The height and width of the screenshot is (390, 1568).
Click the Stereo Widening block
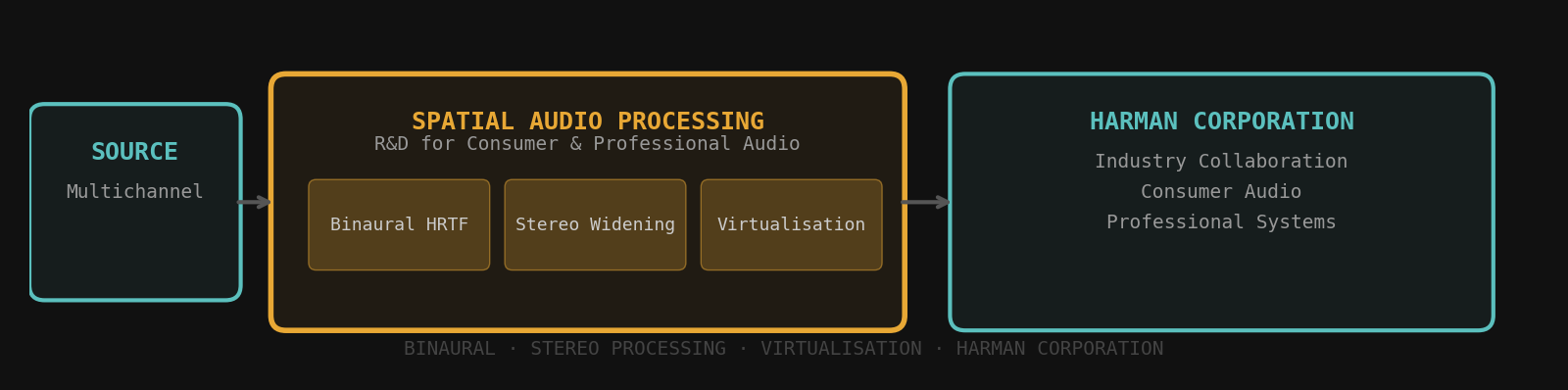coord(595,224)
